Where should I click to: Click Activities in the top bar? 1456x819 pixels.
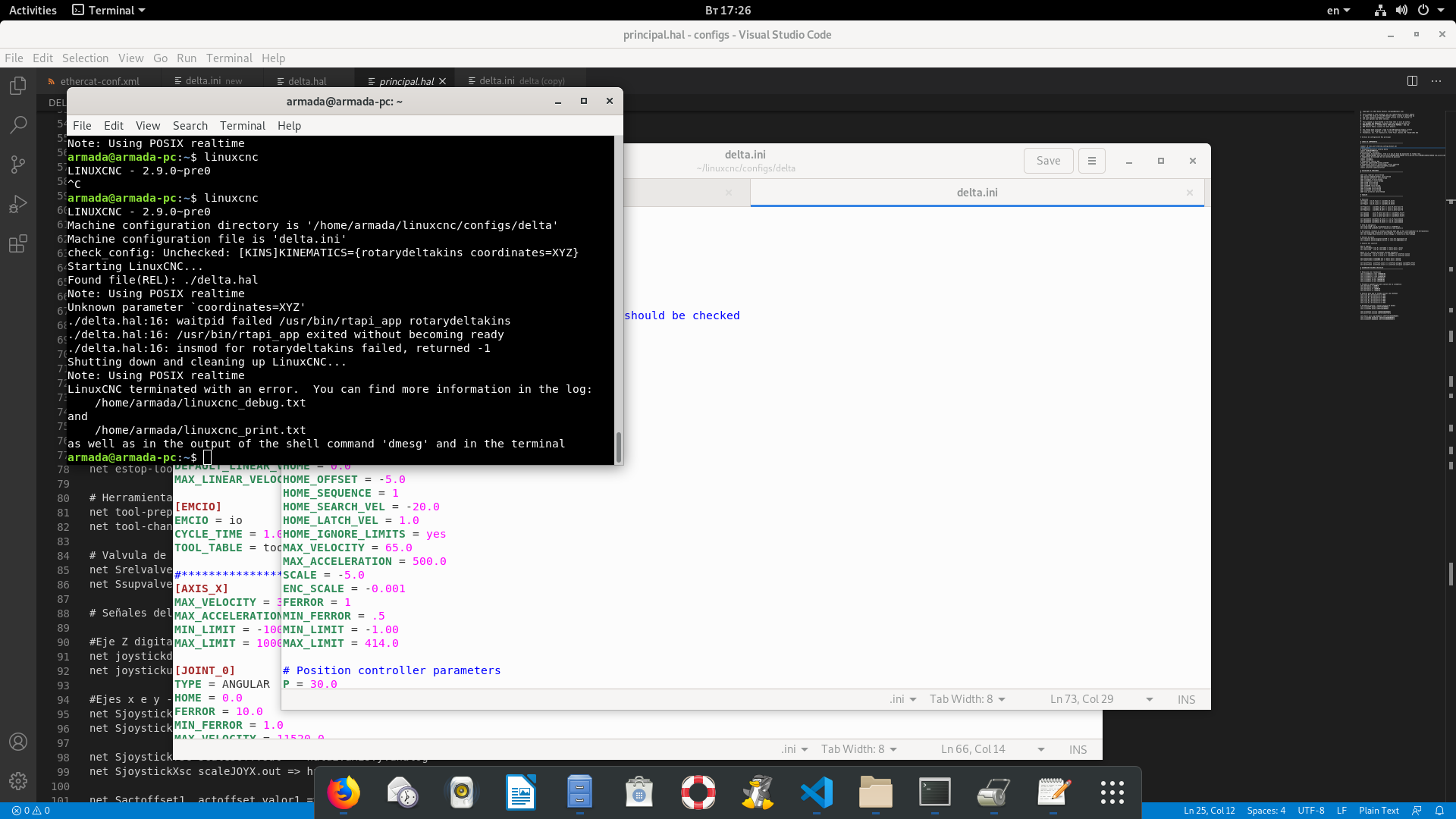pos(33,11)
